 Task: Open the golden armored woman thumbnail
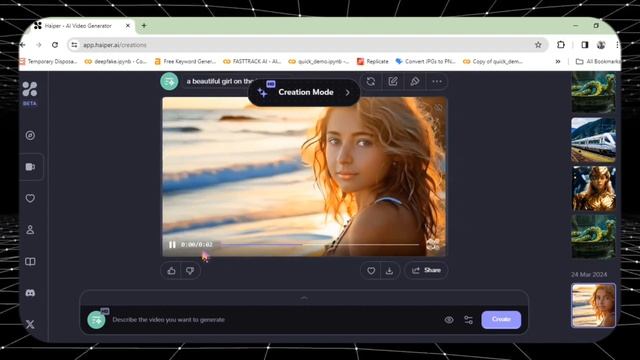[593, 189]
